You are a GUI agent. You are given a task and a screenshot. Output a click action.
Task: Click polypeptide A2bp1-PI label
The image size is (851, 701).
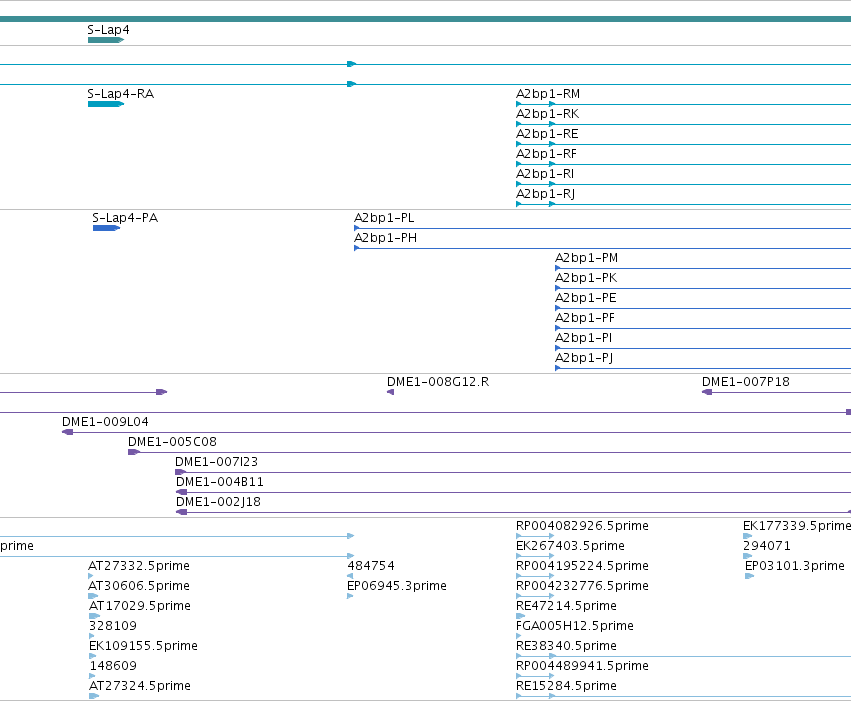583,339
